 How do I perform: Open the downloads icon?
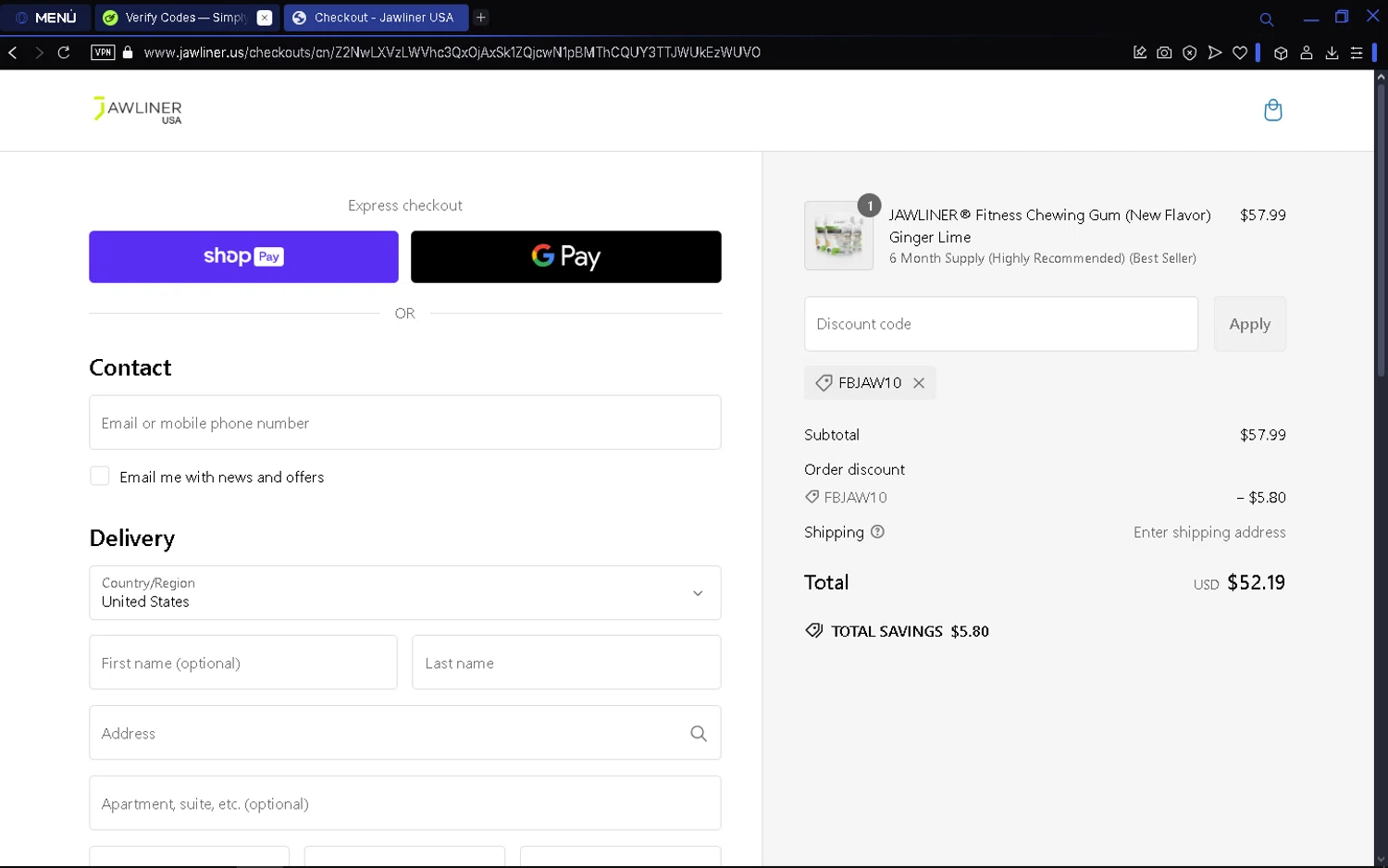1332,53
